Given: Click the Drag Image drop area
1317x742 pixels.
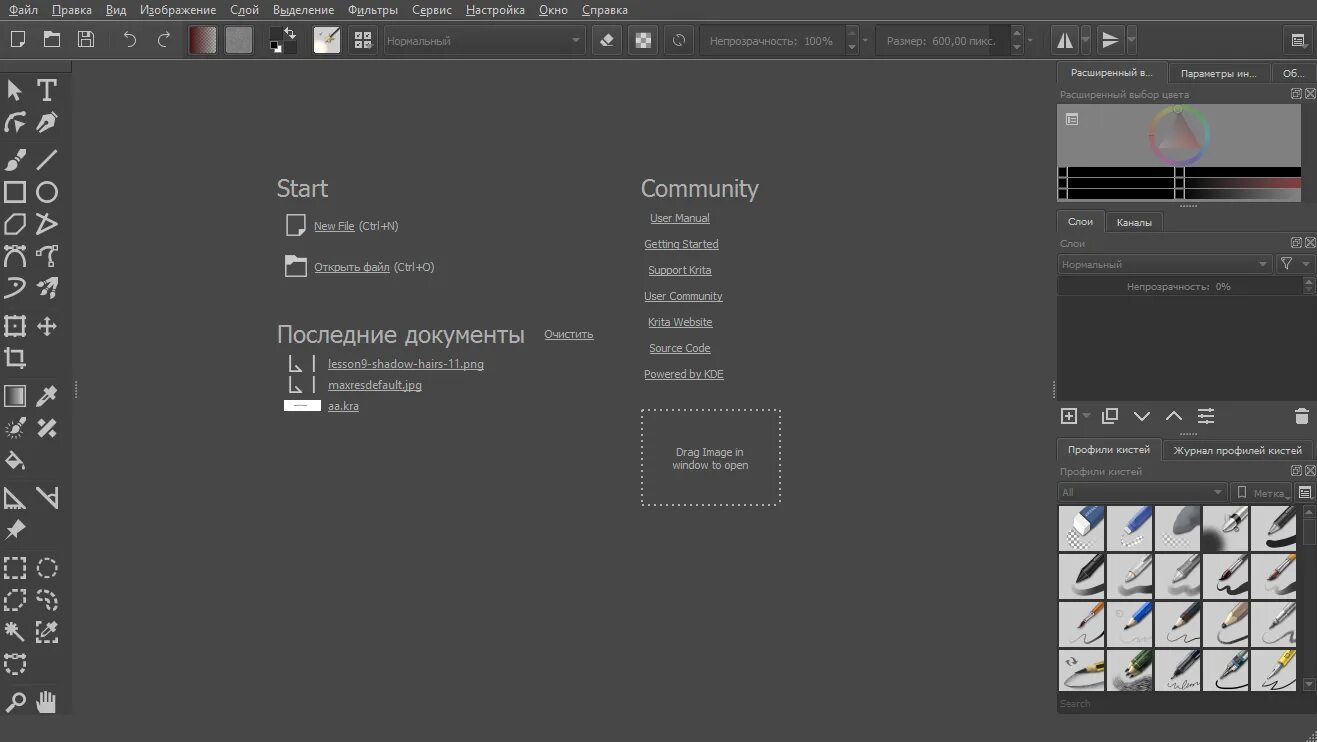Looking at the screenshot, I should (x=711, y=458).
